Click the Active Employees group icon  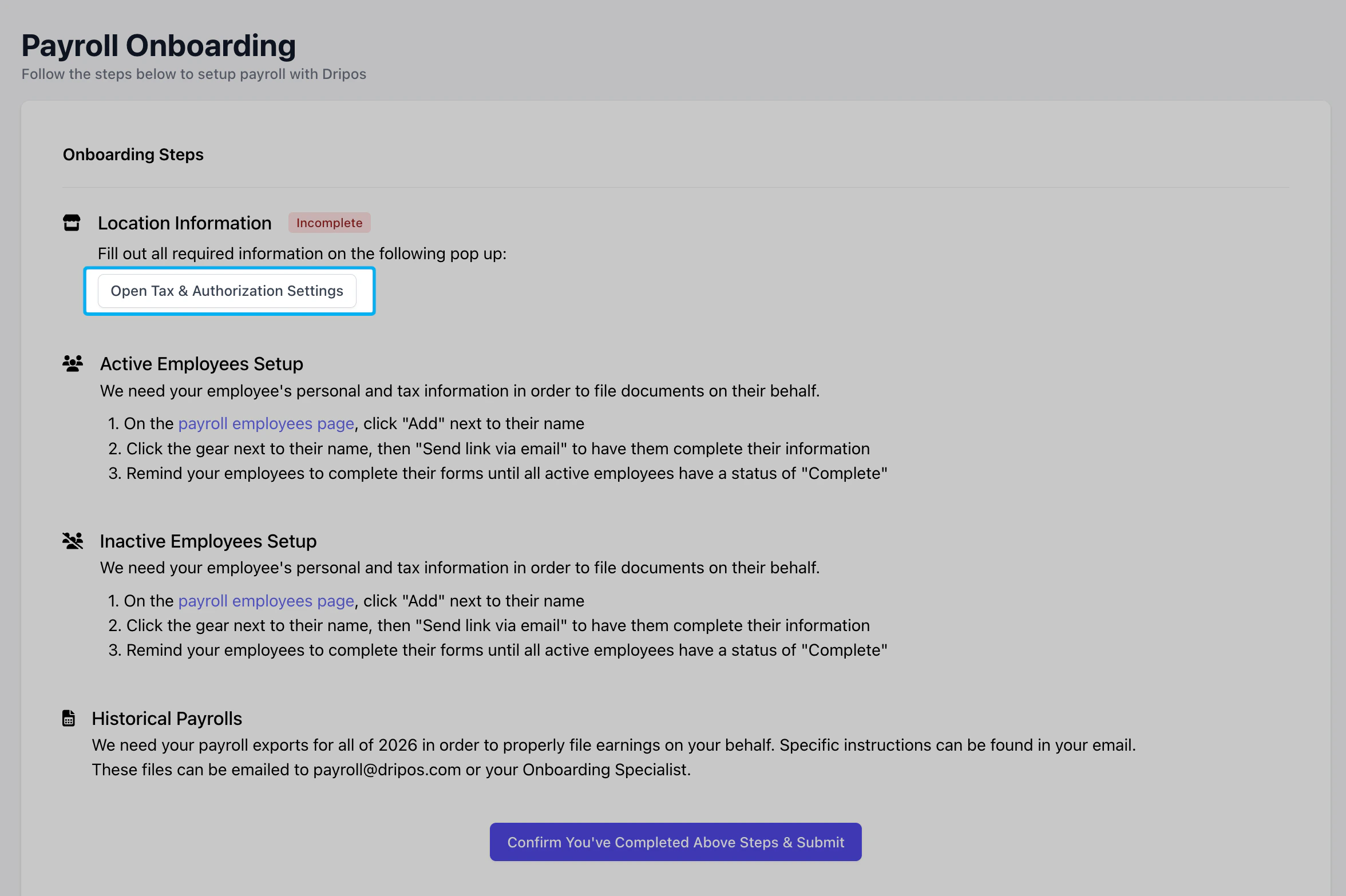73,363
